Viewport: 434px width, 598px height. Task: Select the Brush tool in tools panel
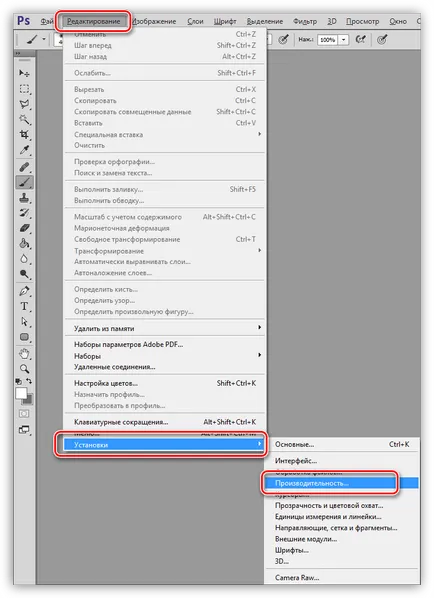coord(24,182)
